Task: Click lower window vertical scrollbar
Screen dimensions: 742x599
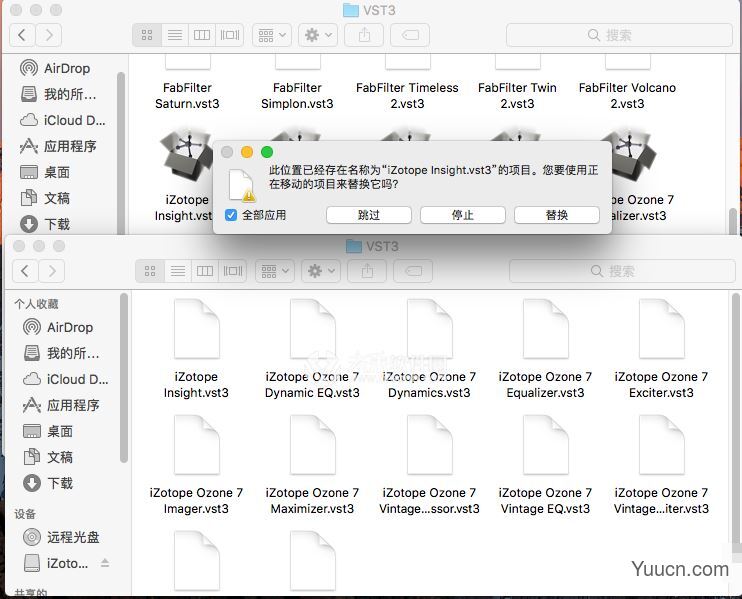Action: [x=735, y=421]
